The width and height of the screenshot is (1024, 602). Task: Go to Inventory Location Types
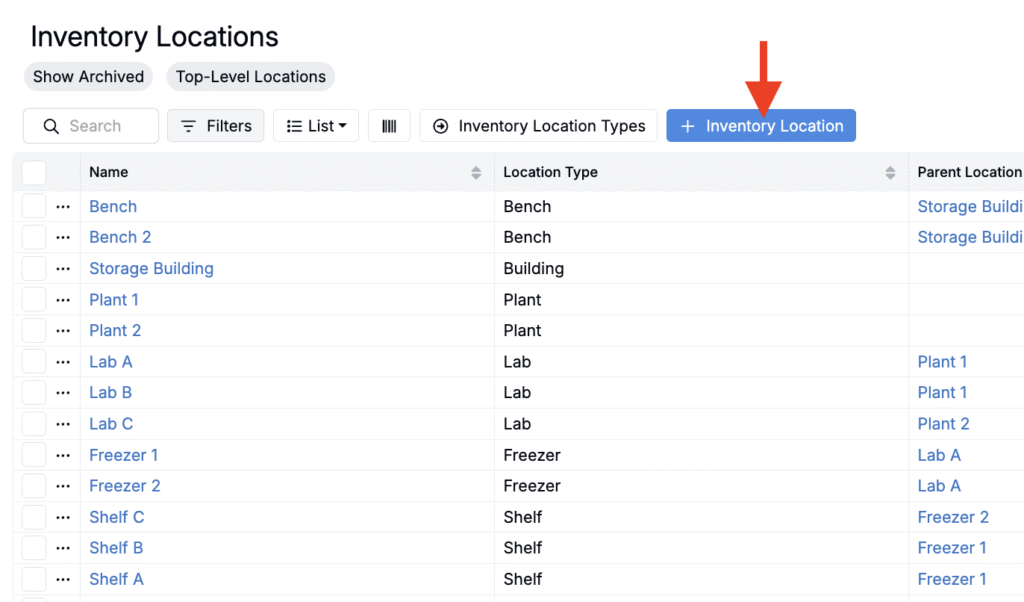tap(539, 126)
